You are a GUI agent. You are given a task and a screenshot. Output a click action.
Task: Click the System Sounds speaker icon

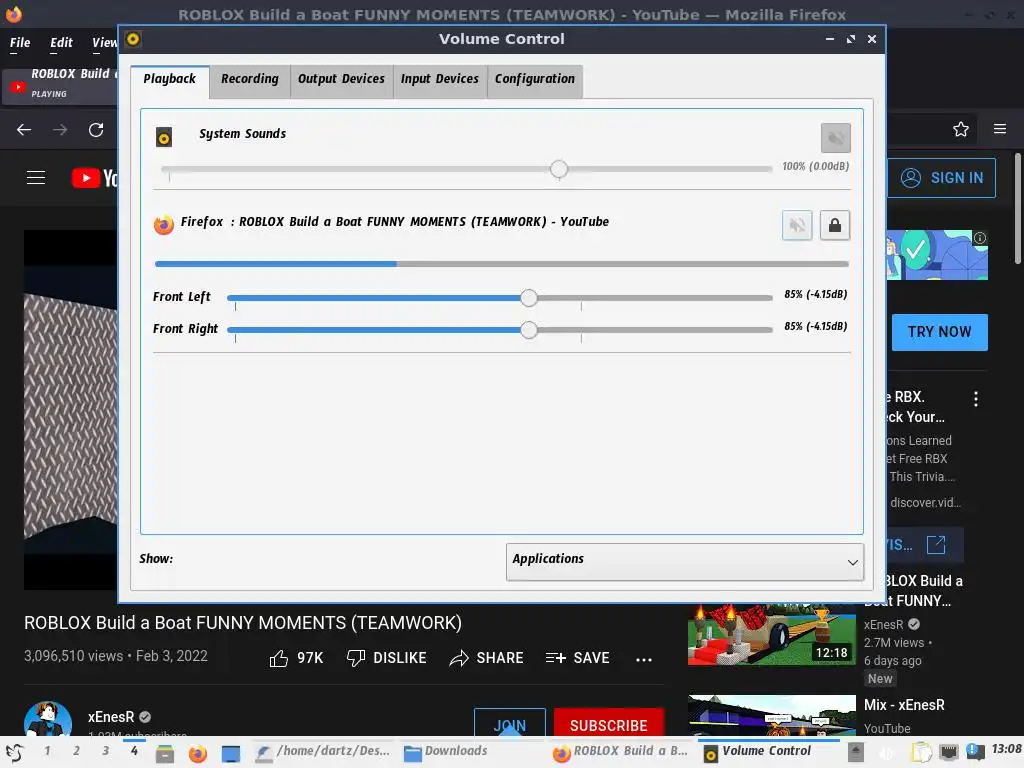[164, 137]
